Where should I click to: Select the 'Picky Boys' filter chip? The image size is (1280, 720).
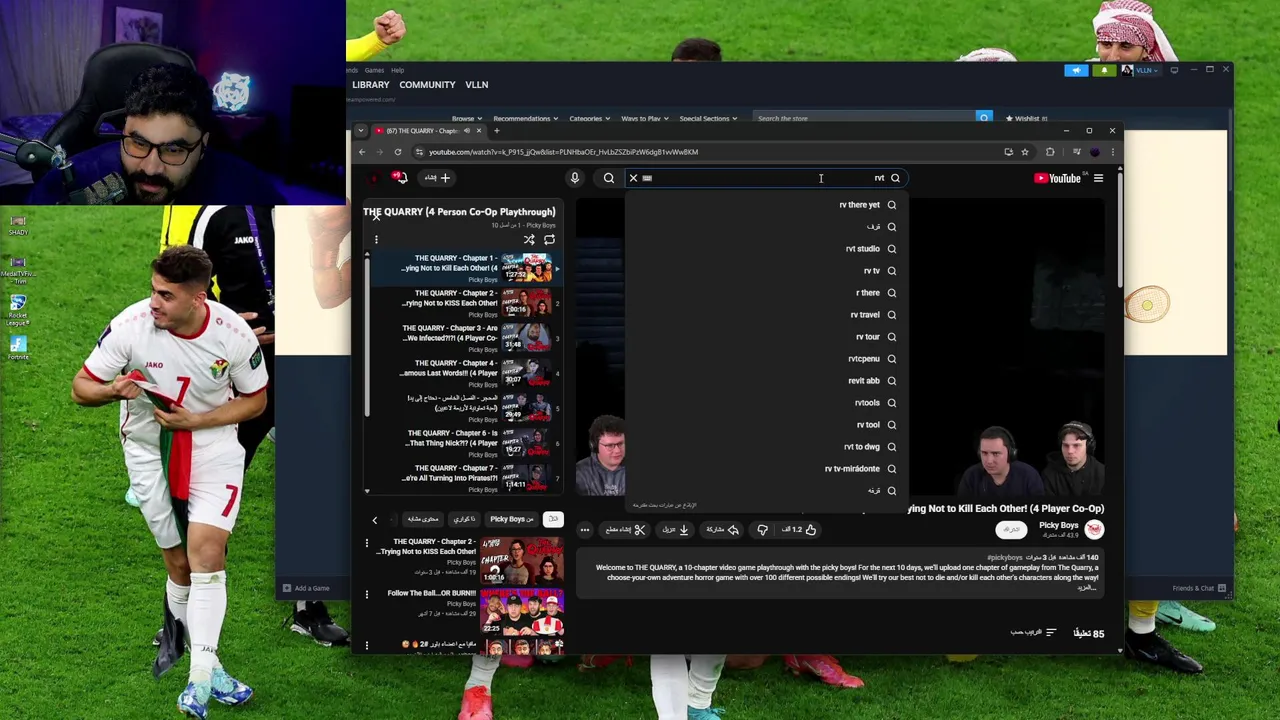511,519
